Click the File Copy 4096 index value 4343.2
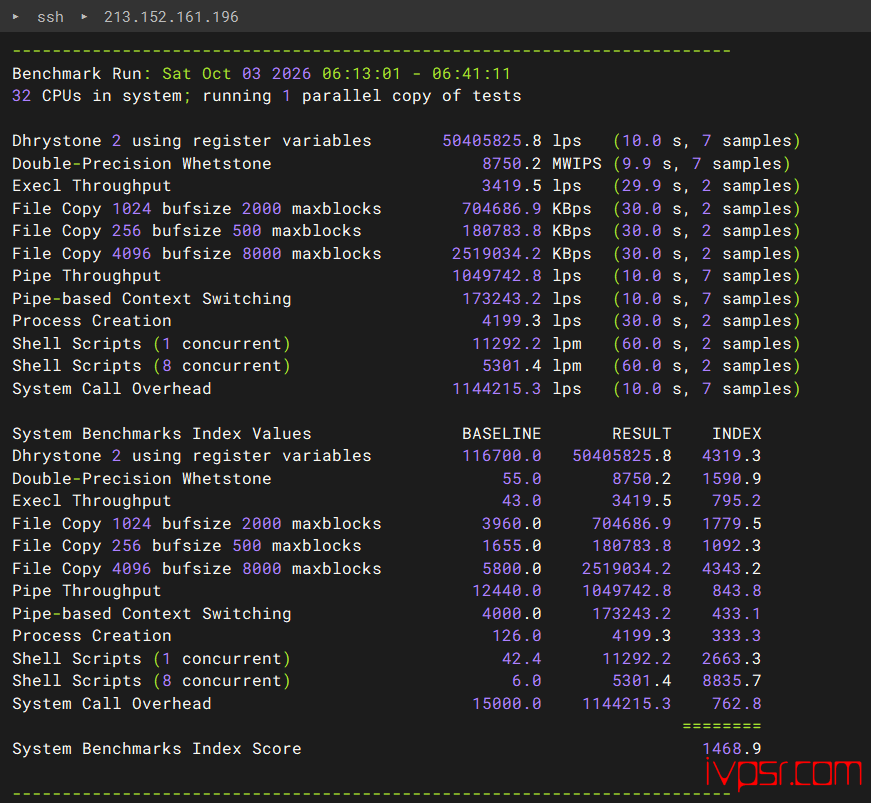The width and height of the screenshot is (871, 803). coord(732,569)
